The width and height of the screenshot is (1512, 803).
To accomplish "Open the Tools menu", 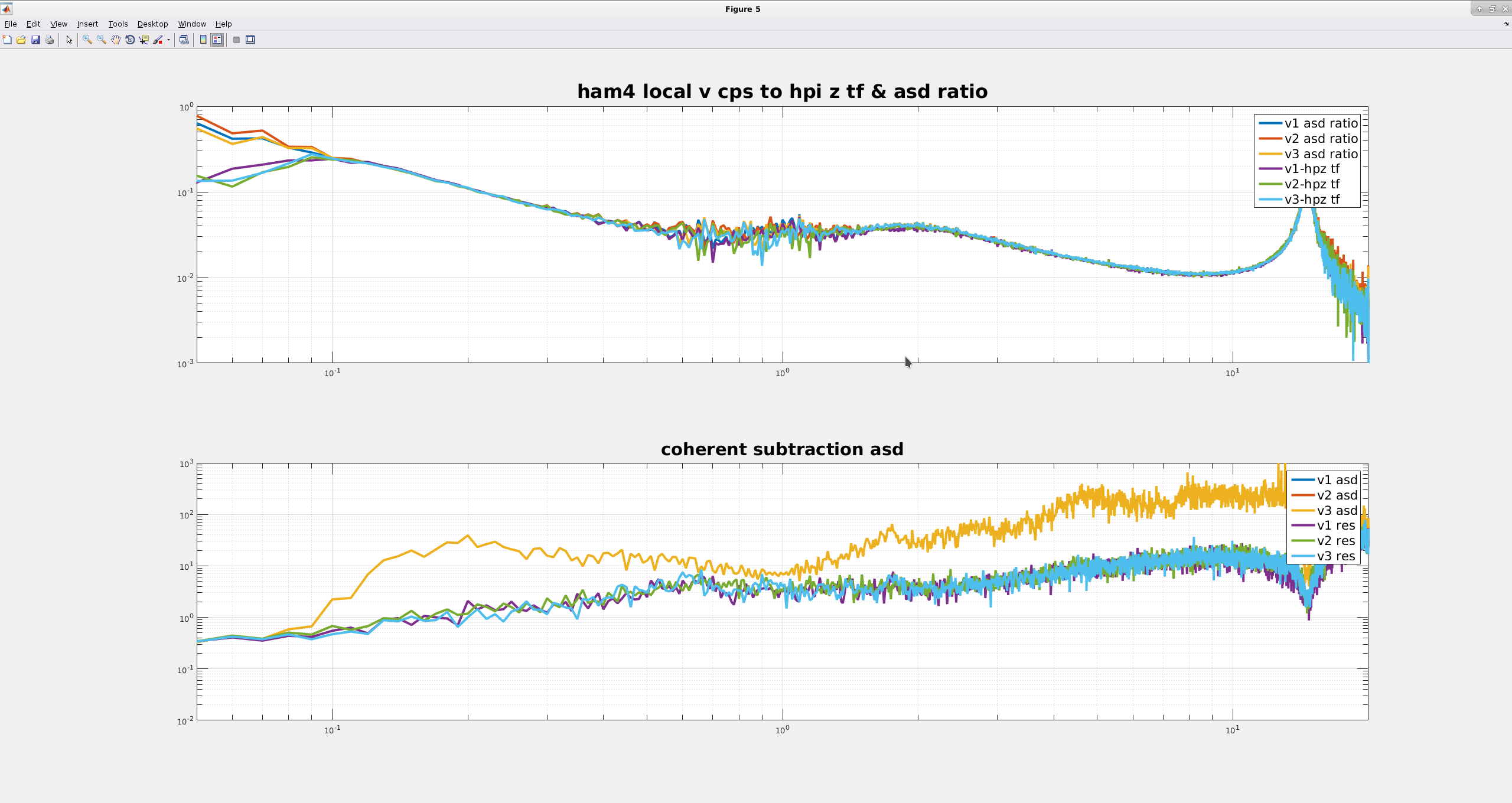I will [x=118, y=24].
